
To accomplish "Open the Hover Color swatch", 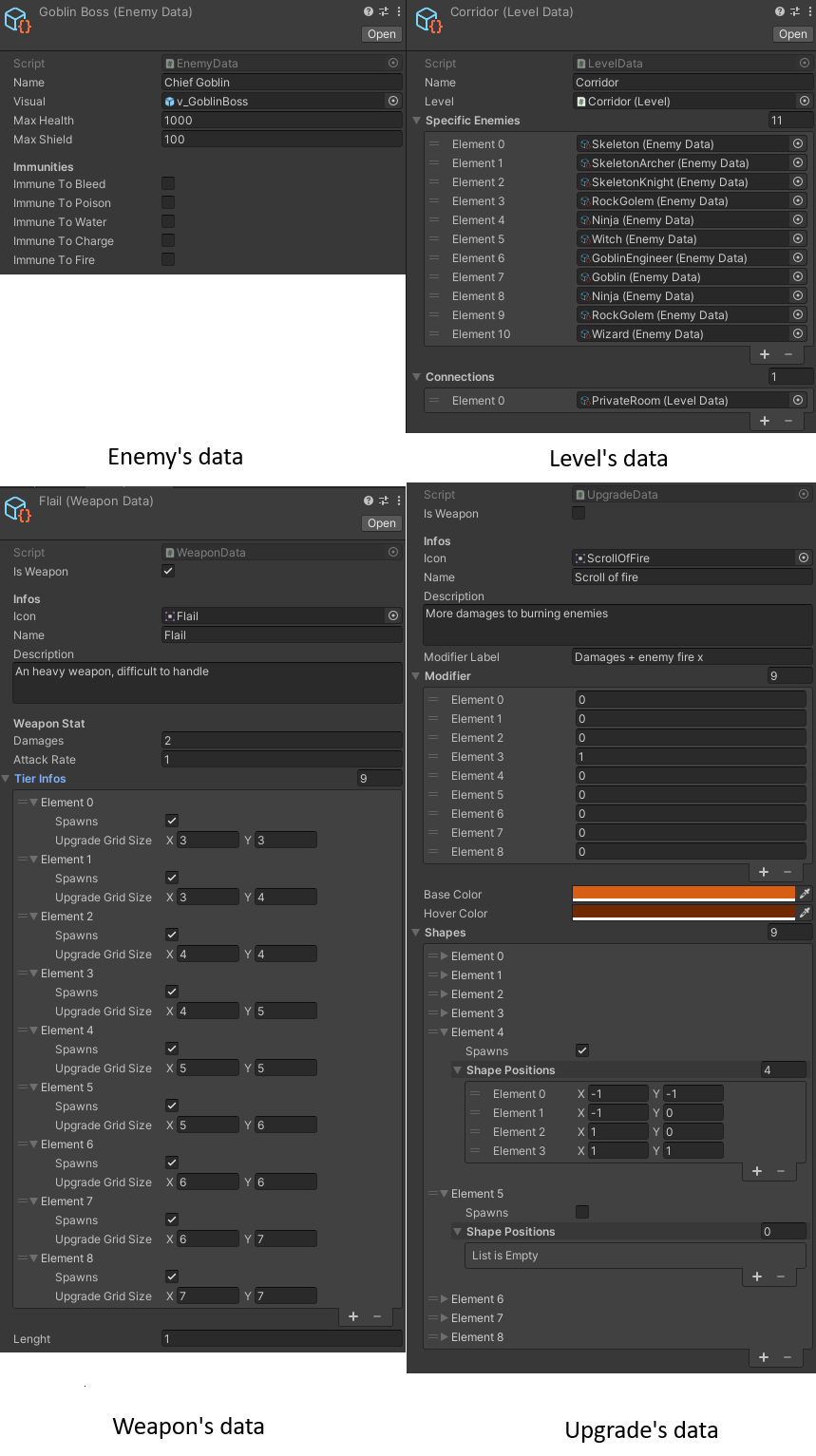I will pos(683,914).
